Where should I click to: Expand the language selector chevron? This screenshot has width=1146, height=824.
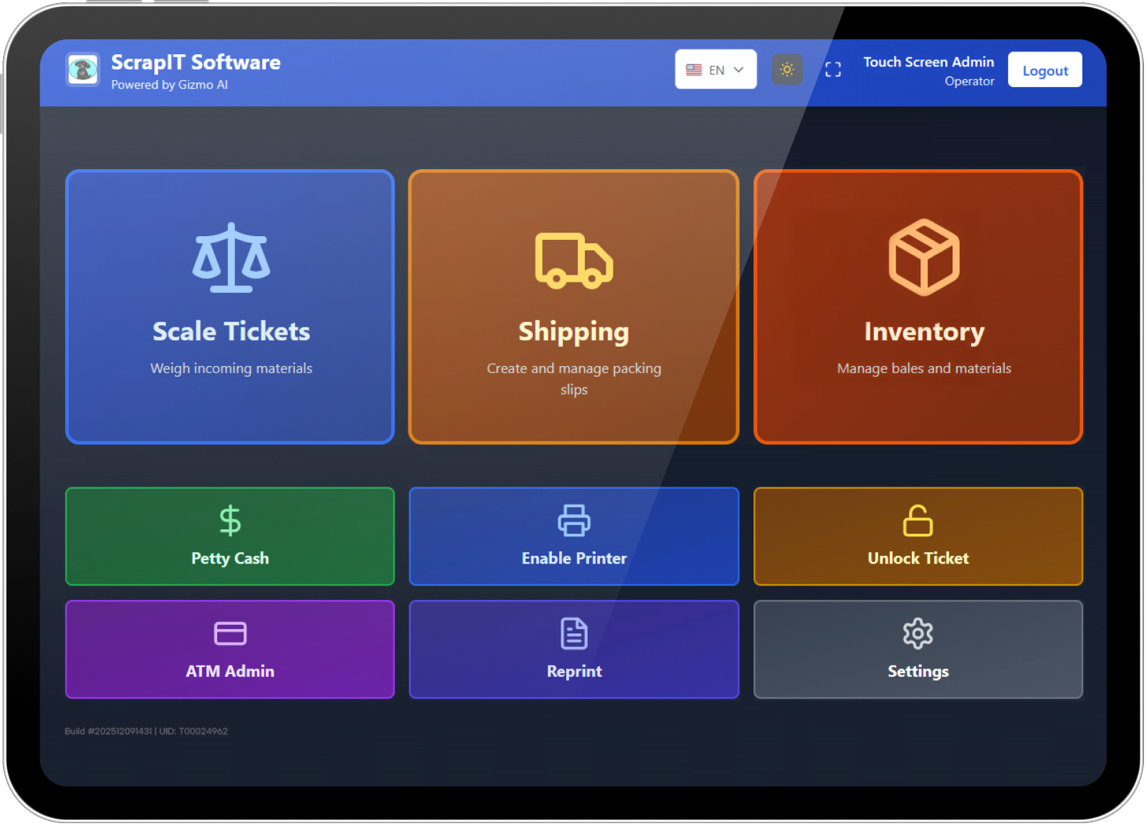tap(738, 70)
